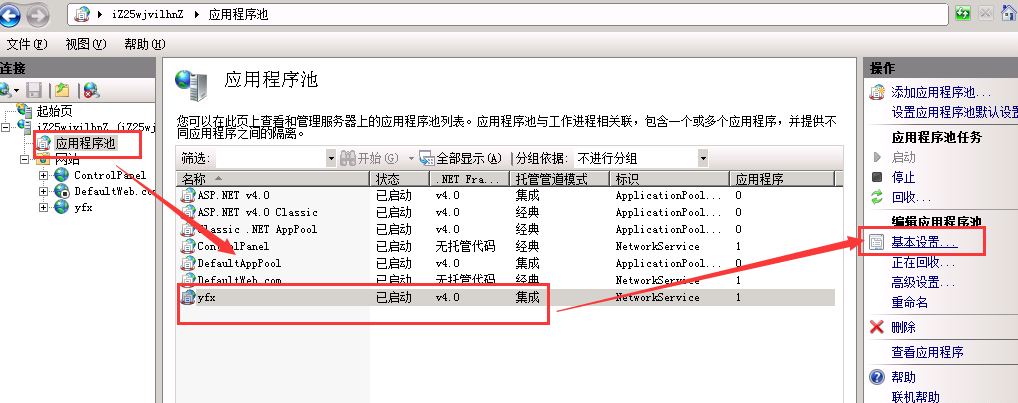1018x403 pixels.
Task: Sort by the 托管管道模式 column header
Action: 560,178
